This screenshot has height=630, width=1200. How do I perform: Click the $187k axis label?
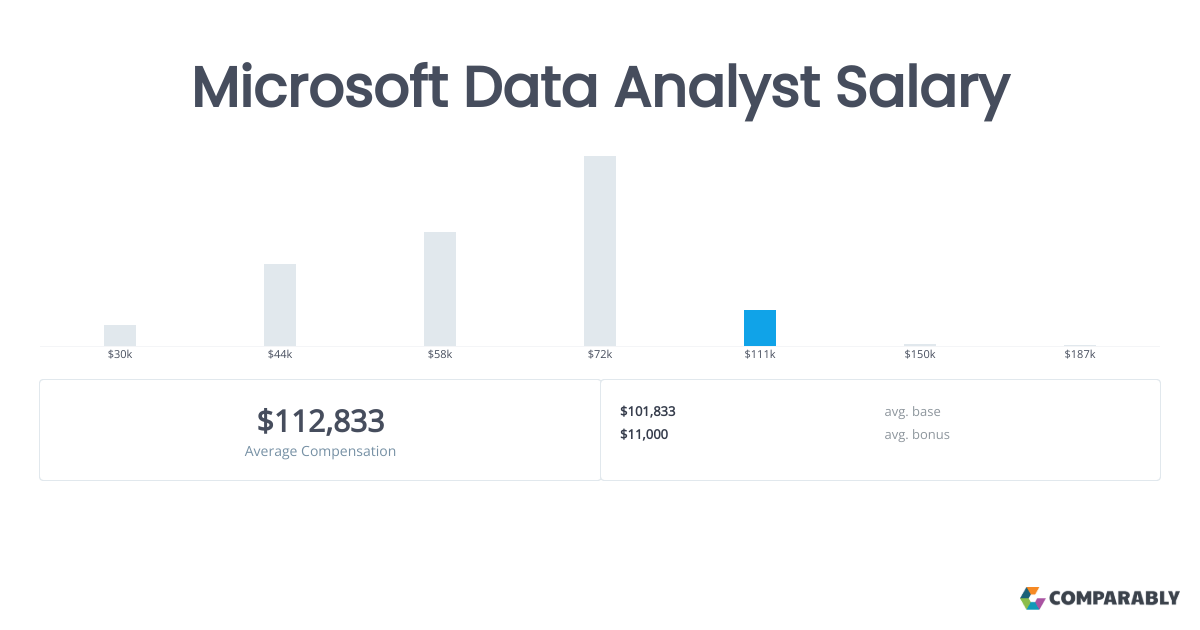[1080, 355]
